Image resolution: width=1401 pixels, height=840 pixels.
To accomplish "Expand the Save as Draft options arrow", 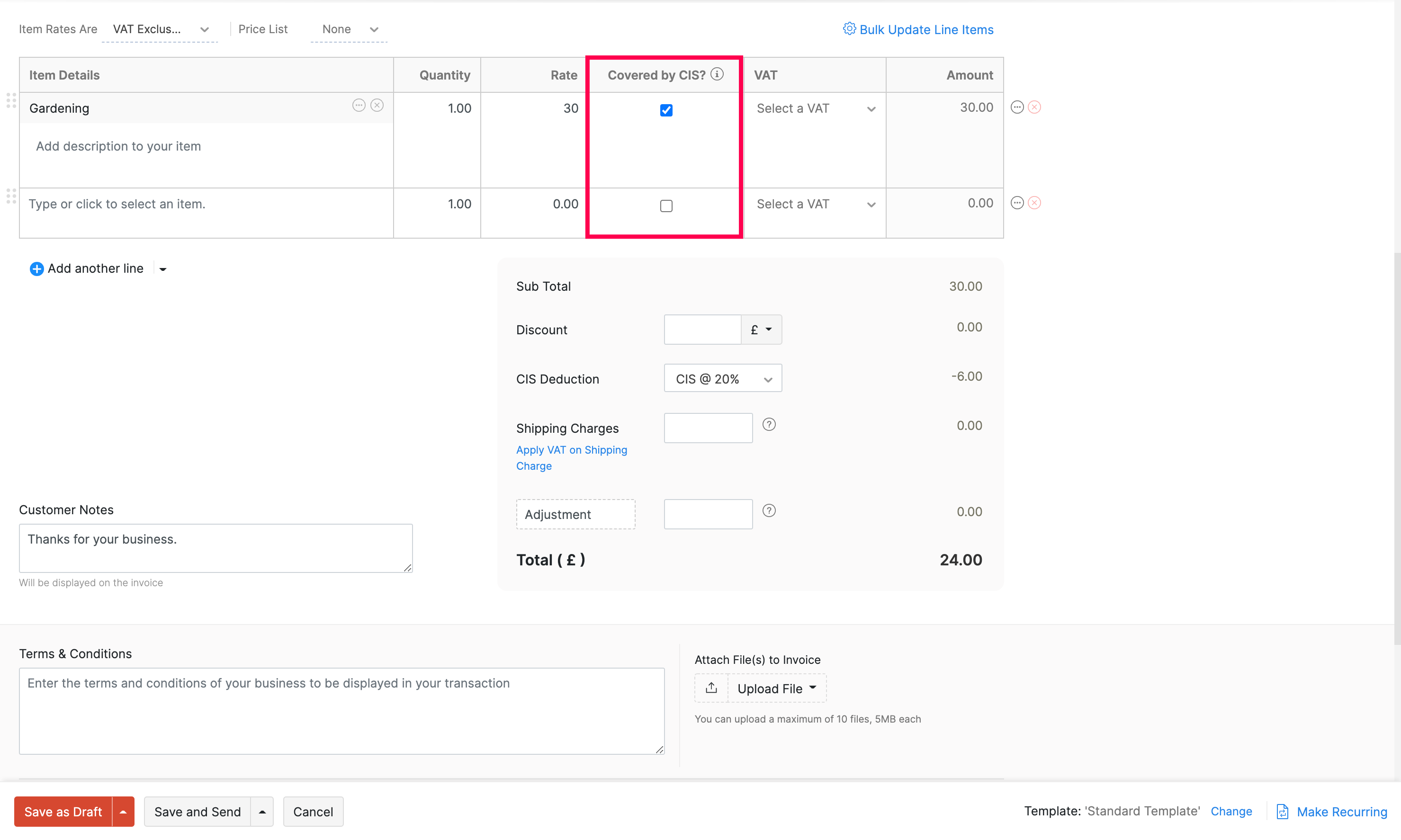I will point(124,811).
